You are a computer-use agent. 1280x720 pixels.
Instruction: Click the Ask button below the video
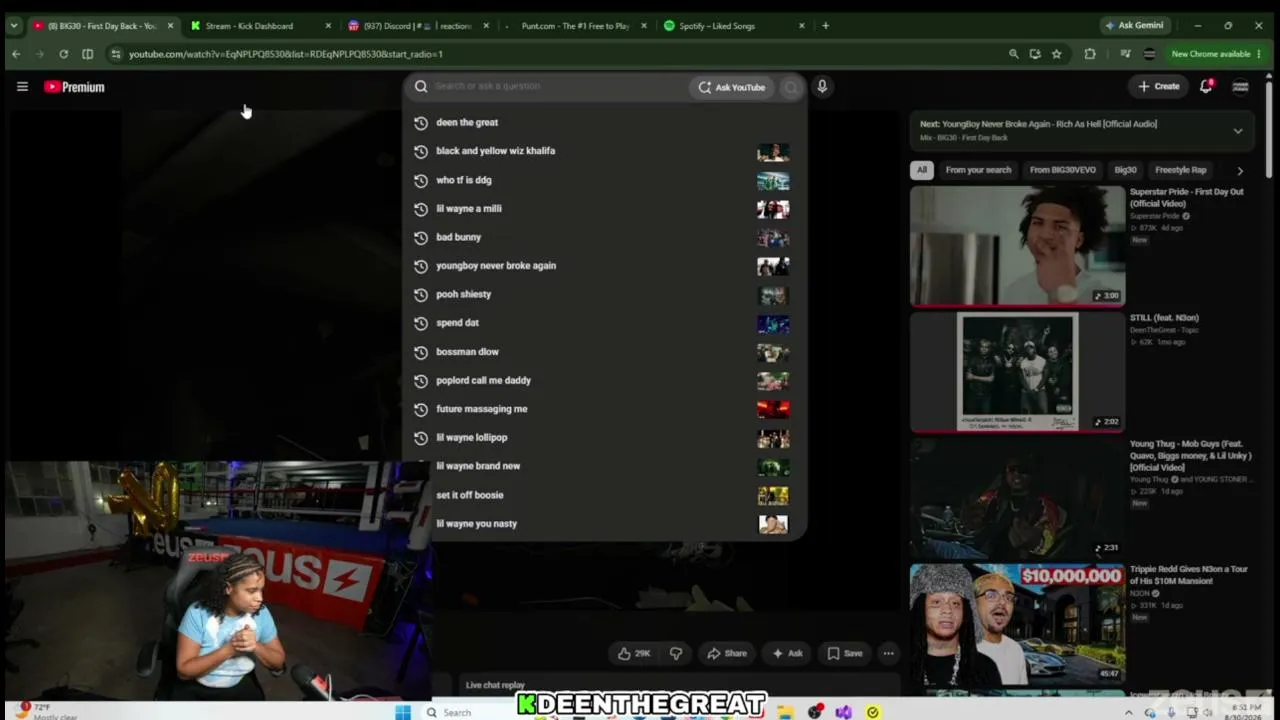coord(787,653)
